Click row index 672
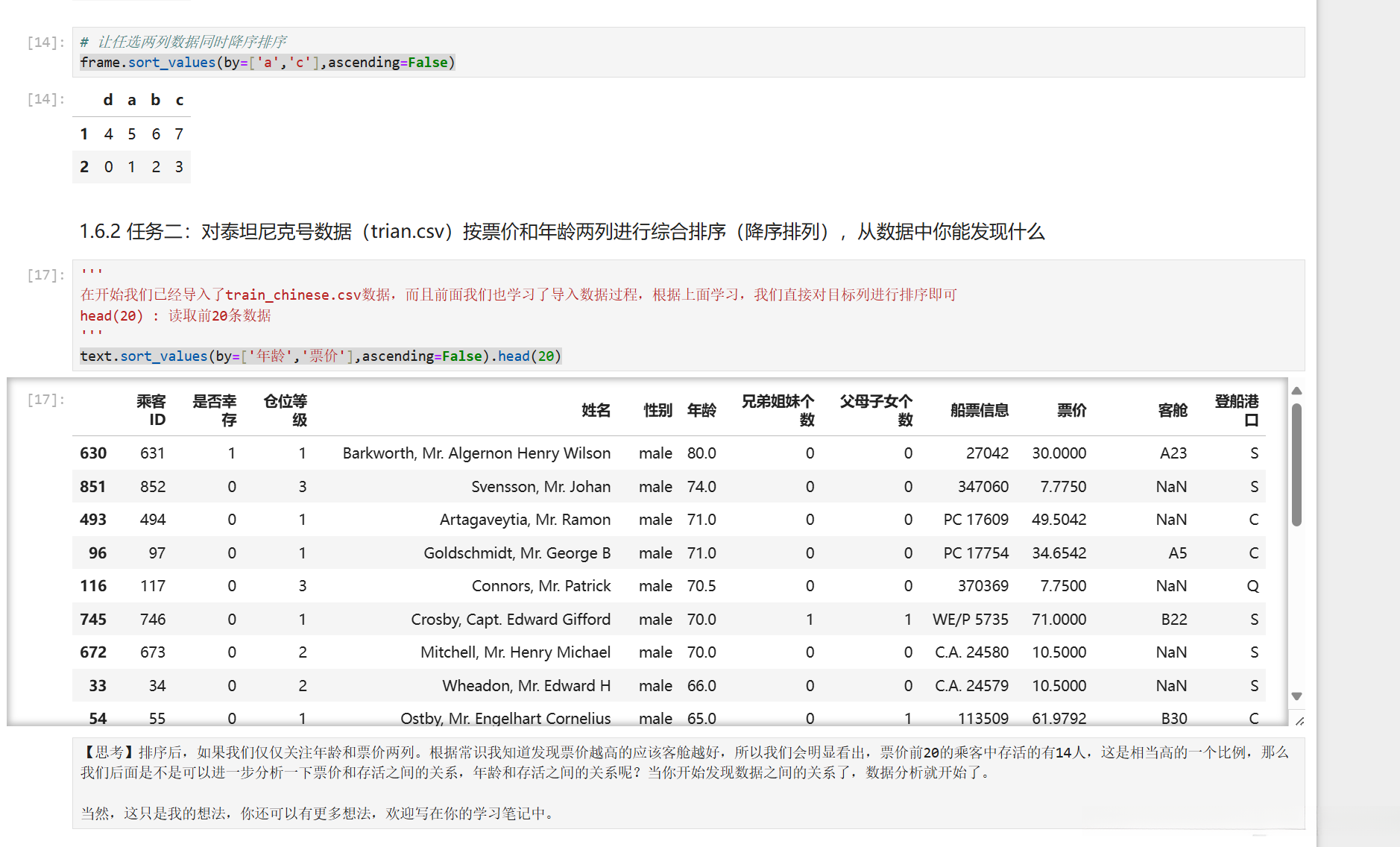 93,652
